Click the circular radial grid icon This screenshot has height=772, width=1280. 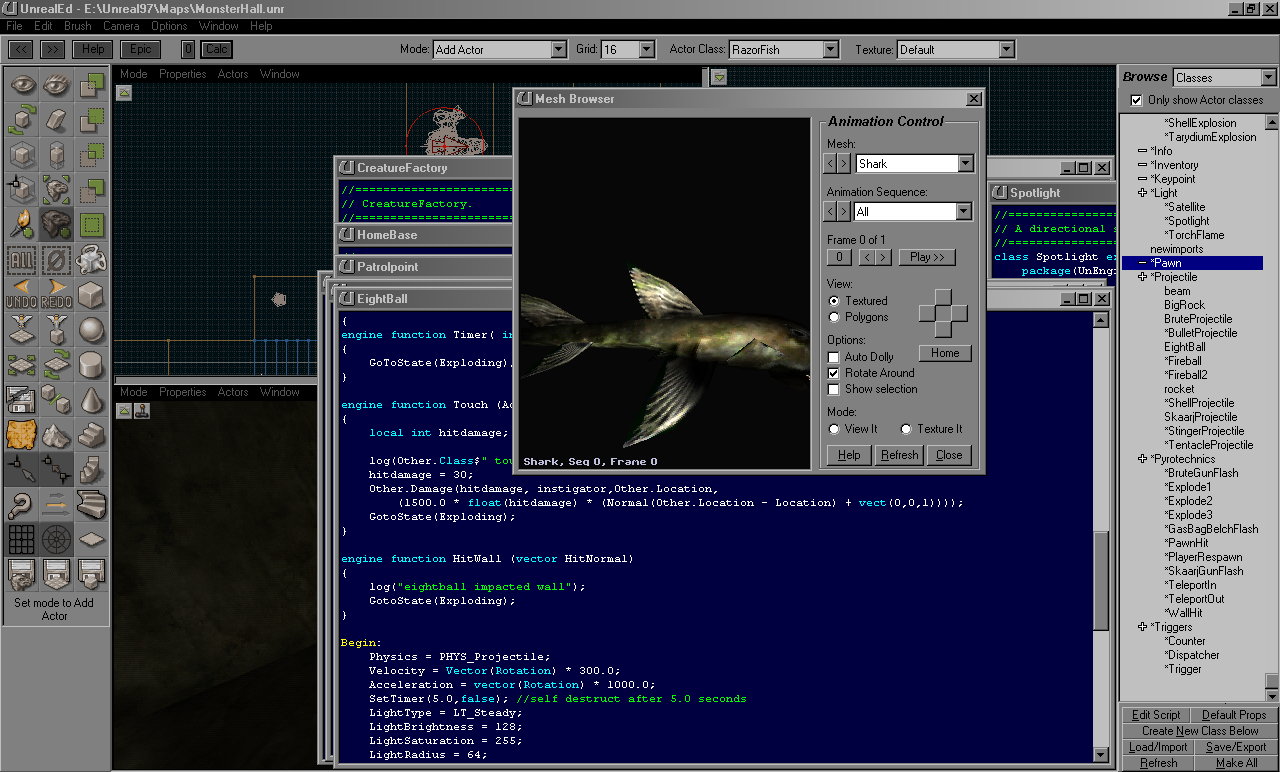(x=56, y=540)
